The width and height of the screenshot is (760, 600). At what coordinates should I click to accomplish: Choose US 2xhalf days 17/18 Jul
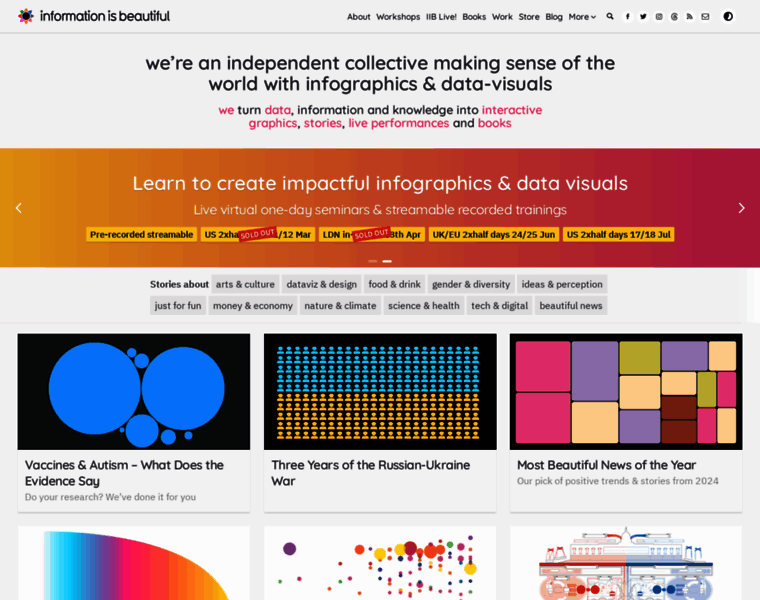pyautogui.click(x=618, y=235)
